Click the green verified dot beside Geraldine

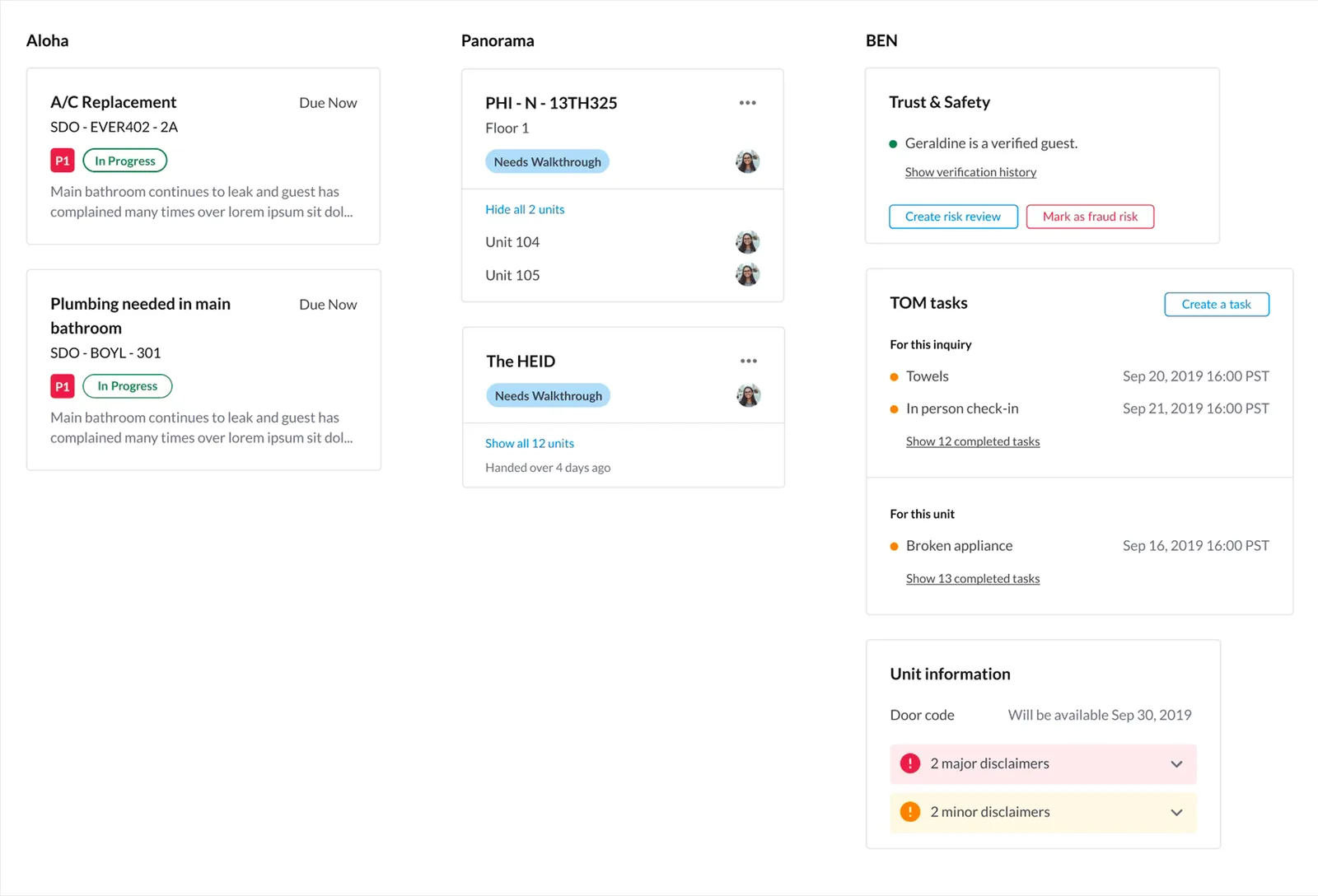[893, 144]
